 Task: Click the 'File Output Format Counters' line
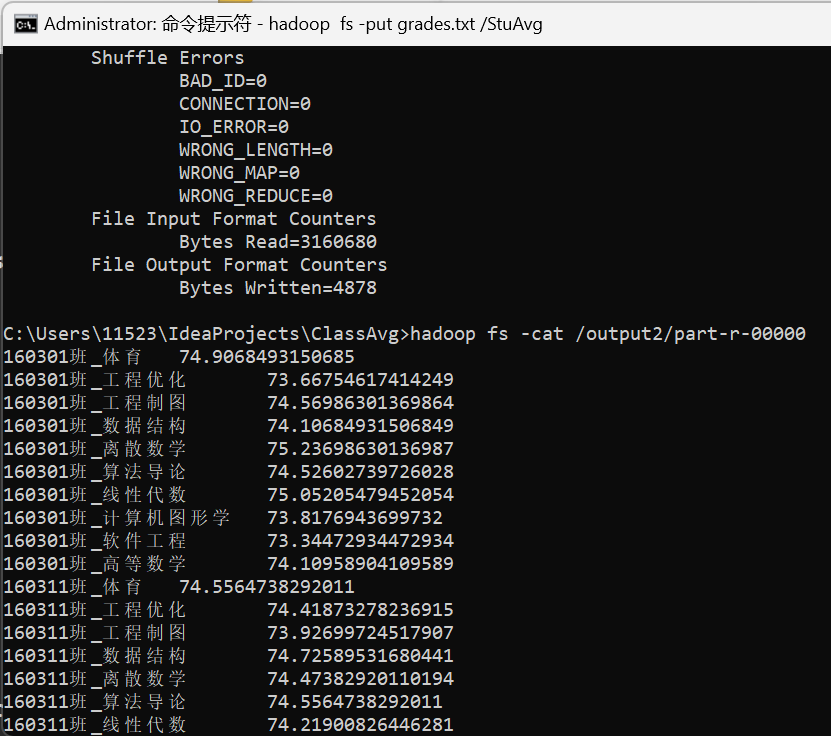pyautogui.click(x=238, y=265)
